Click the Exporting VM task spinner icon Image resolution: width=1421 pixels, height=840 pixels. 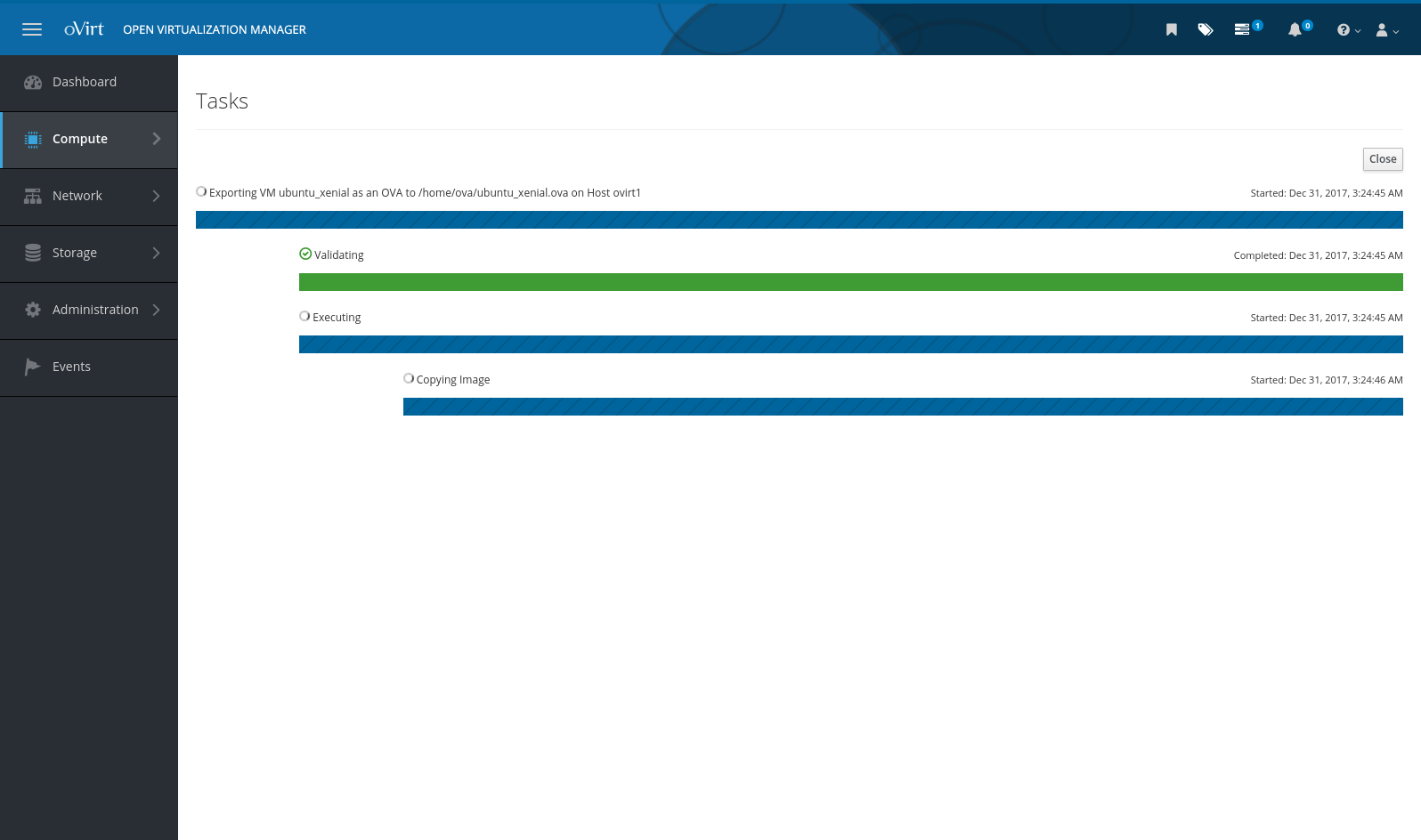201,191
